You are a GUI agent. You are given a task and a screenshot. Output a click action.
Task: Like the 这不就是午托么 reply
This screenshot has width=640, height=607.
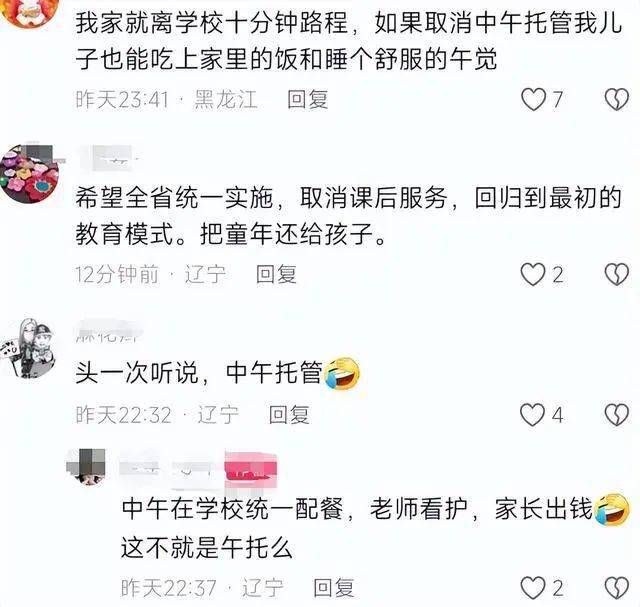point(533,588)
